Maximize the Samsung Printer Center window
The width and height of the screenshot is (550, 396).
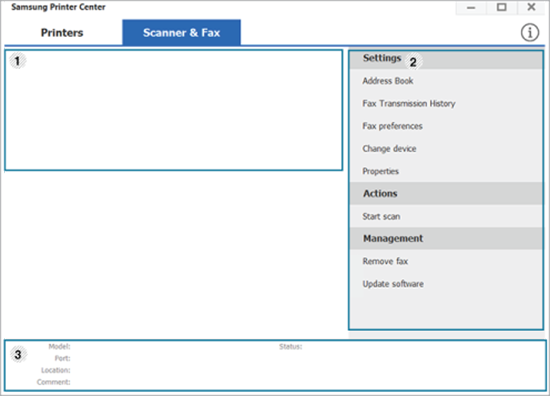point(501,7)
